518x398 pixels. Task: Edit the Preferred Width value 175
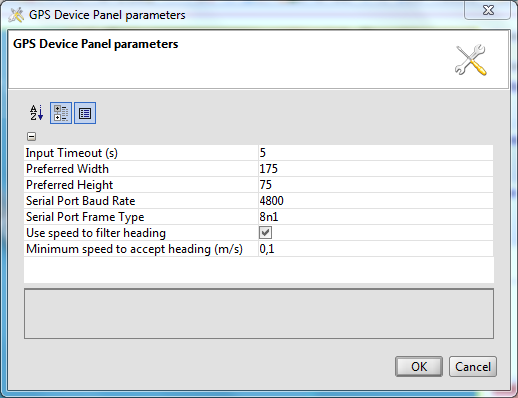pos(376,169)
